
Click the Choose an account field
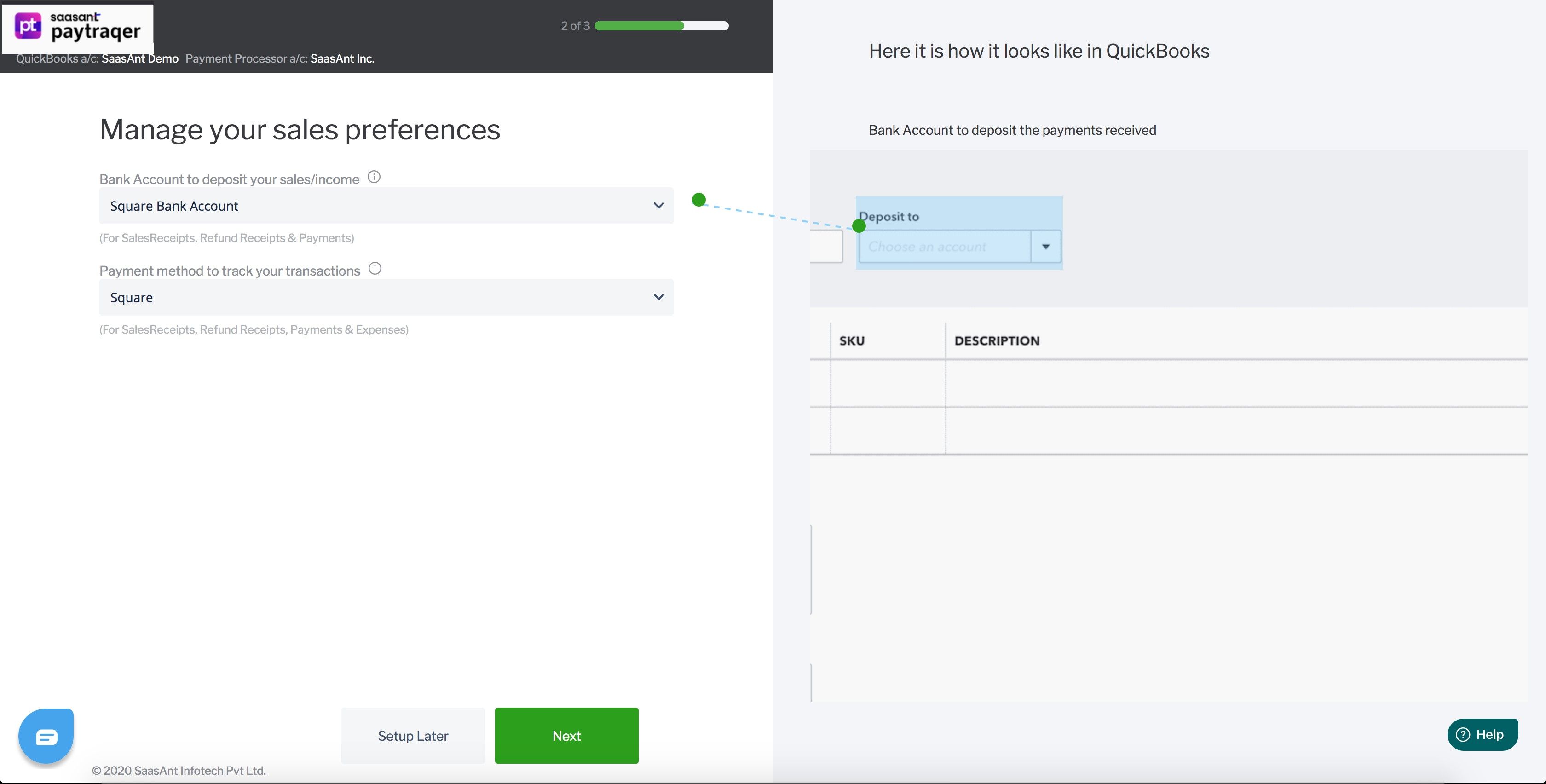click(x=945, y=247)
